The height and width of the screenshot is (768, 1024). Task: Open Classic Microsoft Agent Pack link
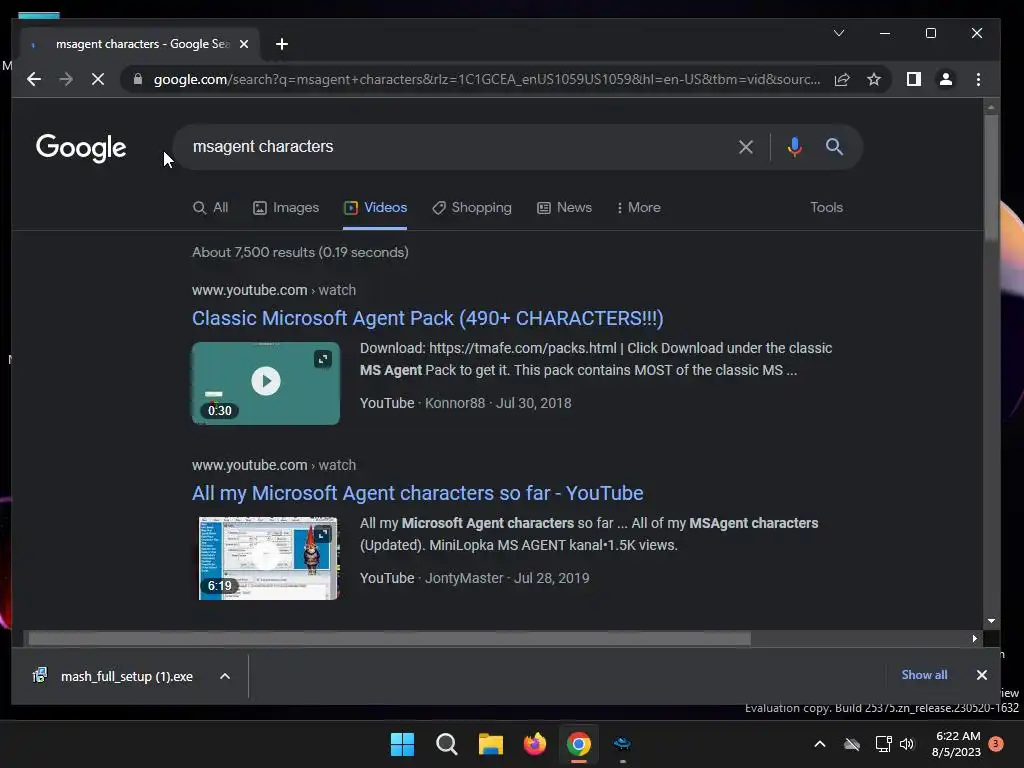pos(428,318)
